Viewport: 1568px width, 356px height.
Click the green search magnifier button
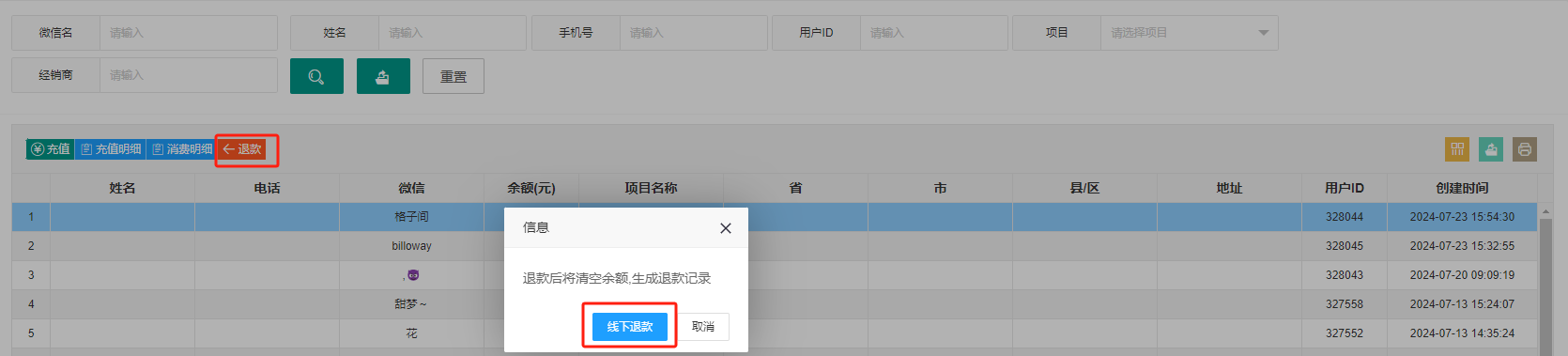(x=316, y=76)
